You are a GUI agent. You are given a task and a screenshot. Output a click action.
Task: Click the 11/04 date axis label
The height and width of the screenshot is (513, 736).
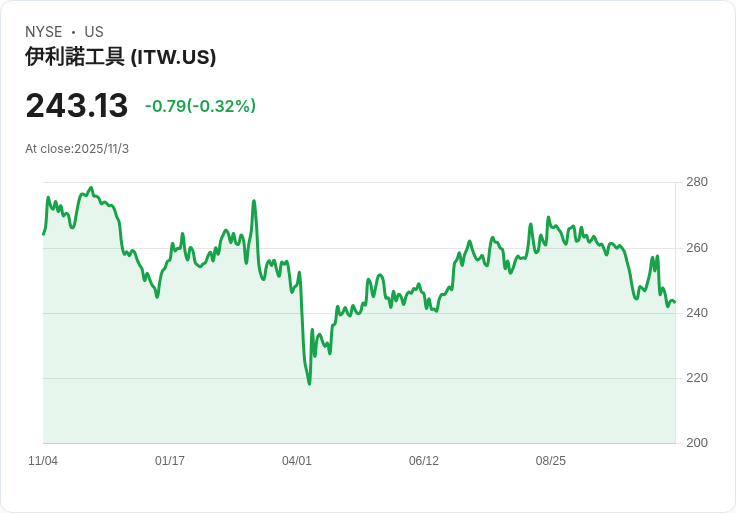[x=43, y=460]
